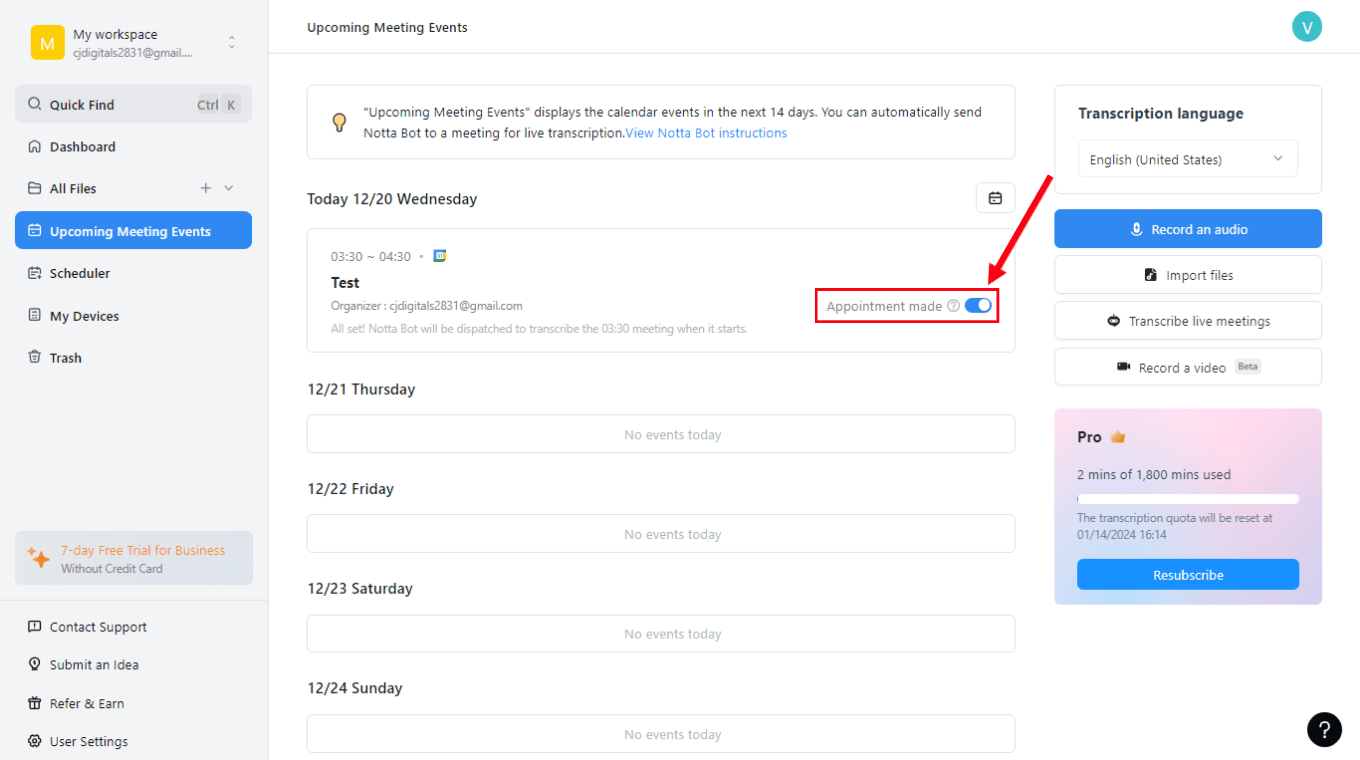Click the folder icon beside All Files

click(35, 188)
